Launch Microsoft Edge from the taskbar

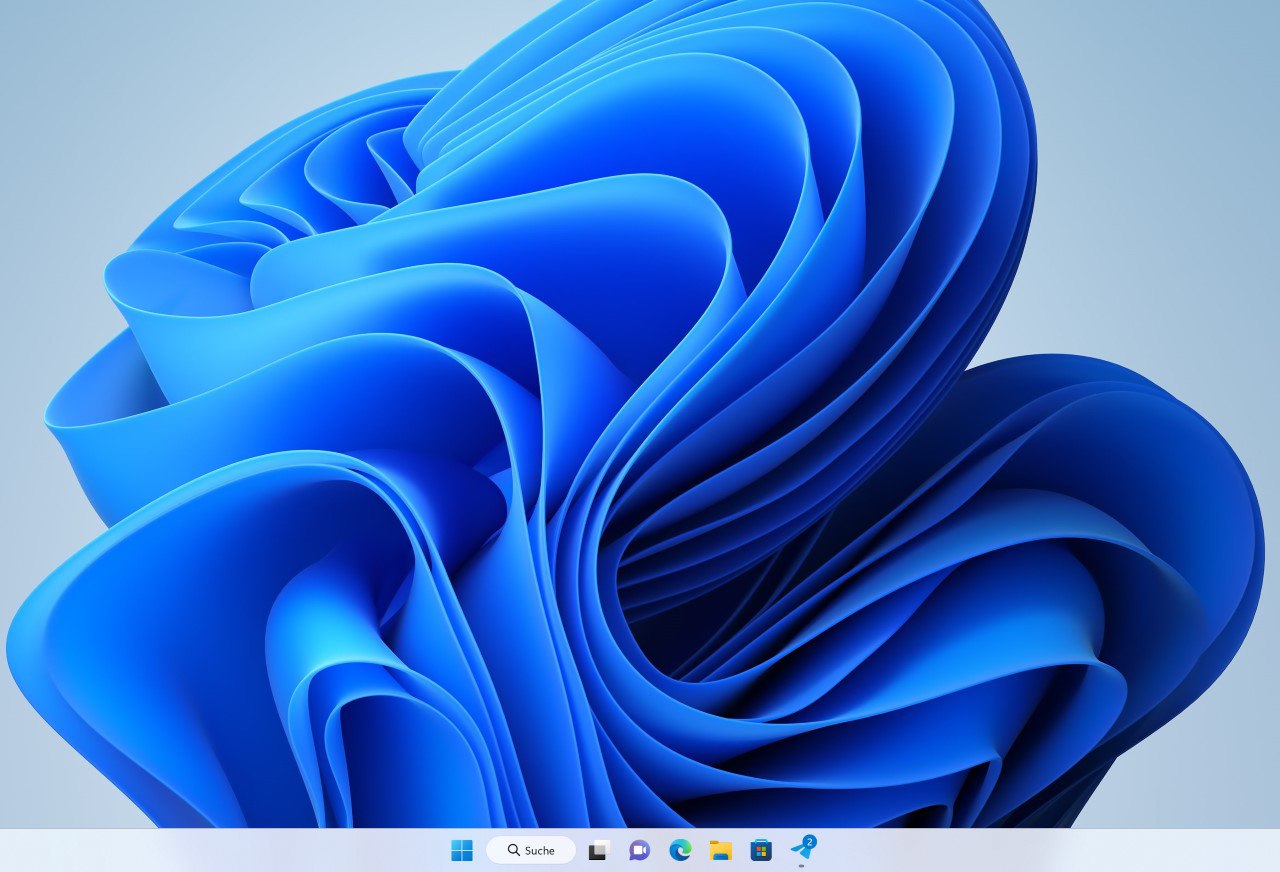(x=681, y=850)
